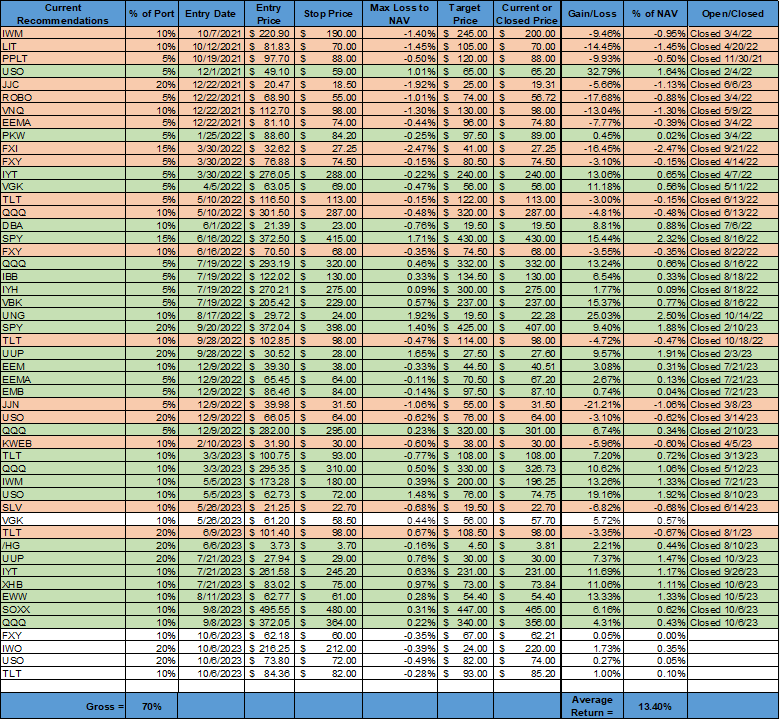This screenshot has width=780, height=720.
Task: Click the 'Closed 10/14/22' status cell
Action: (733, 315)
